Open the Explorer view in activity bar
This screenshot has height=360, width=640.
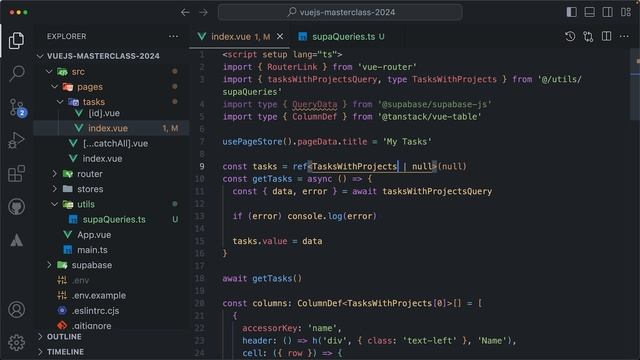16,40
